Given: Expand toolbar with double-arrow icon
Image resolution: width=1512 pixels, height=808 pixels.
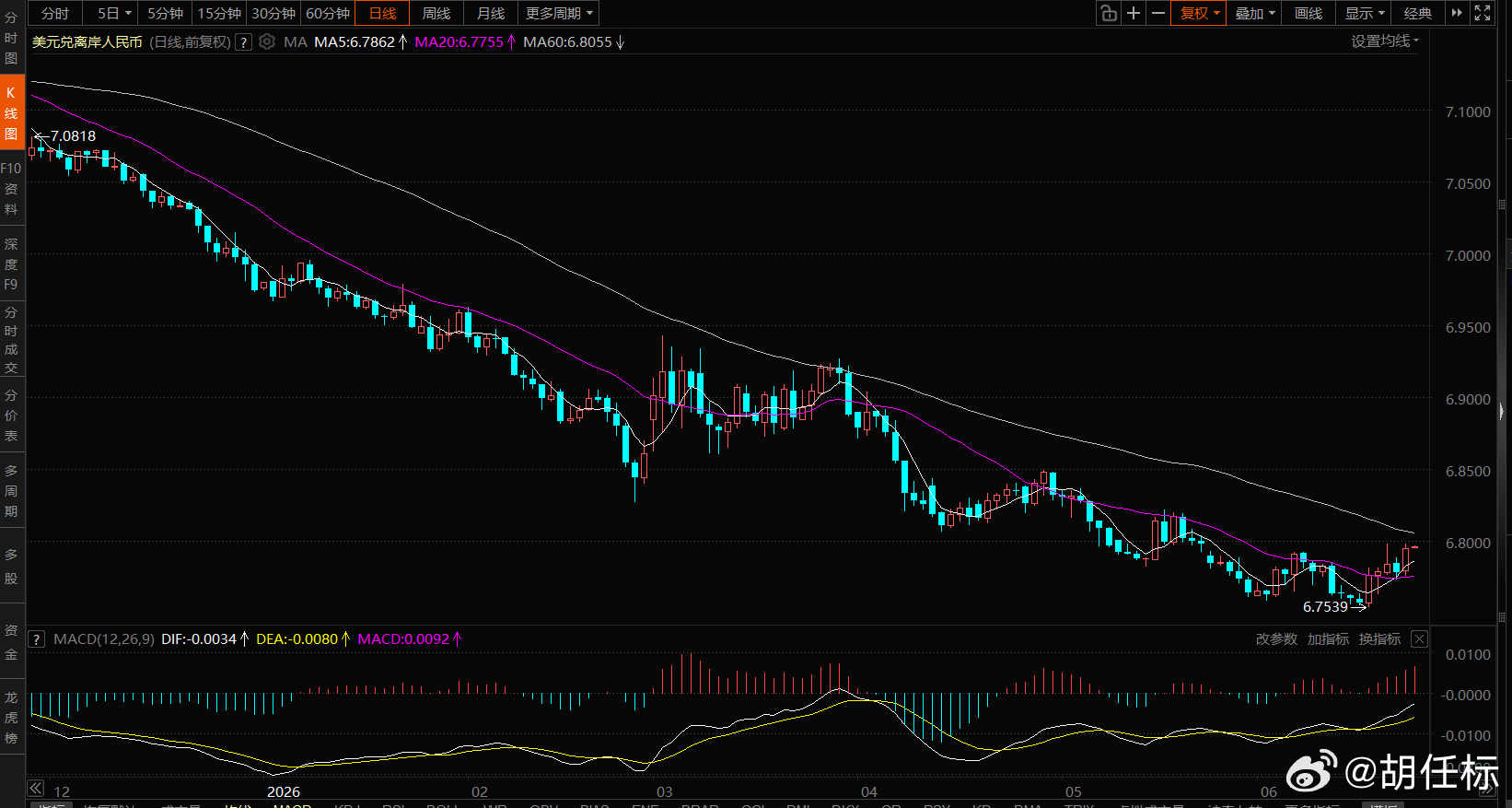Looking at the screenshot, I should coord(1457,13).
